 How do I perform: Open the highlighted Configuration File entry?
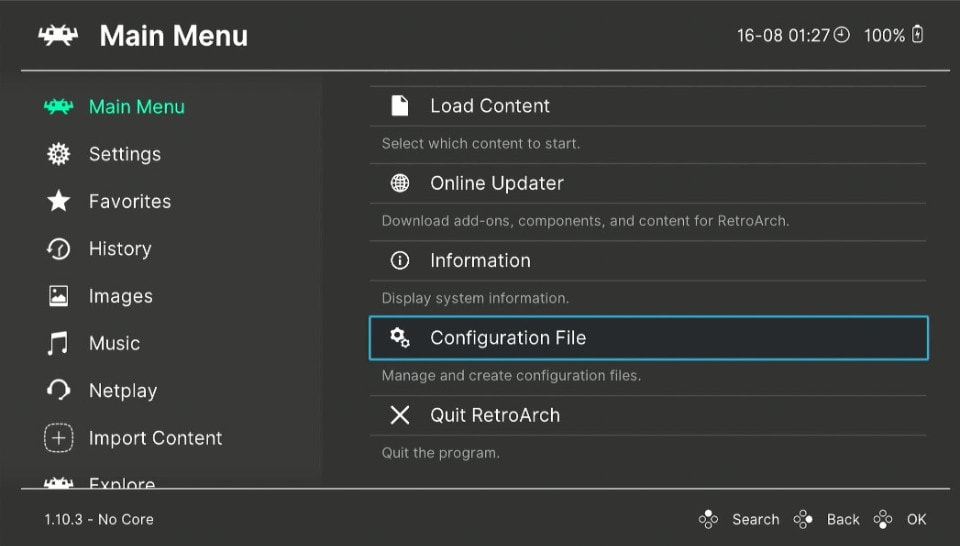coord(648,338)
